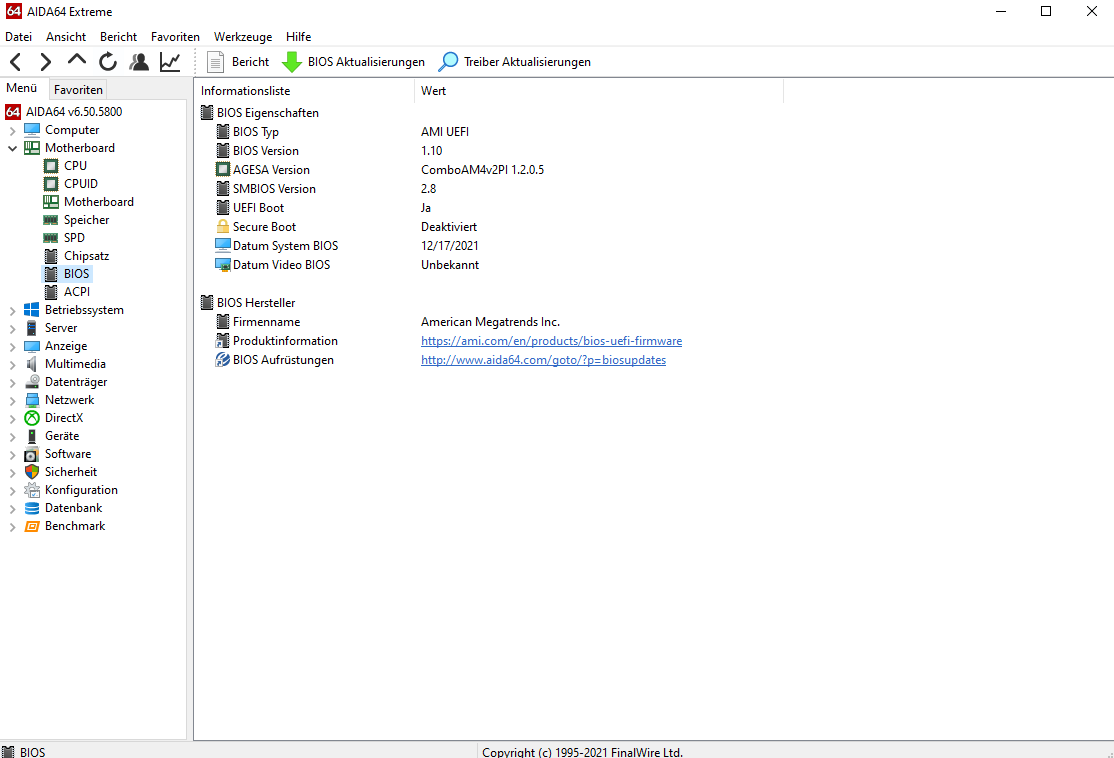Click the Speicher memory icon
Screen dimensions: 1114x758
point(50,220)
